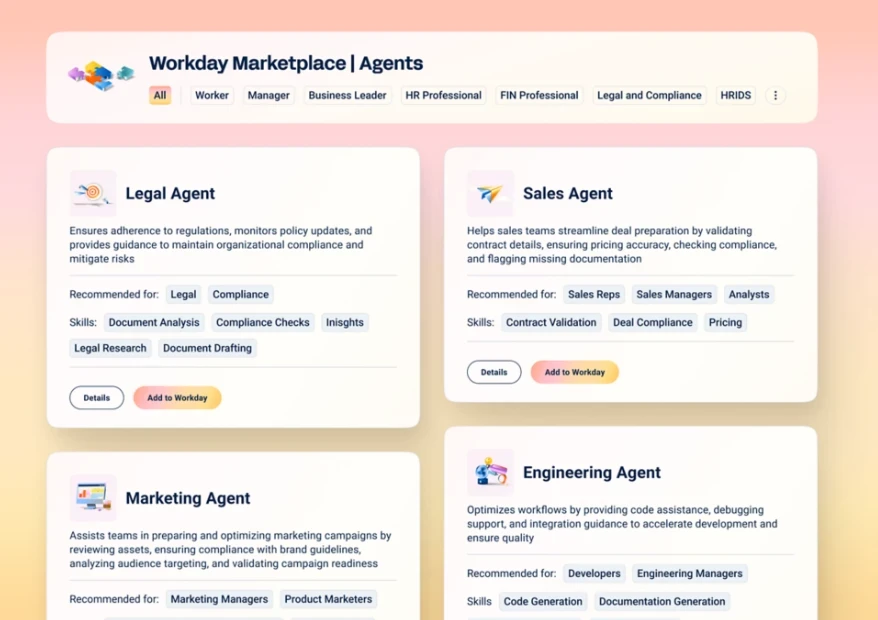Add Legal Agent to Workday
This screenshot has width=878, height=620.
tap(177, 398)
